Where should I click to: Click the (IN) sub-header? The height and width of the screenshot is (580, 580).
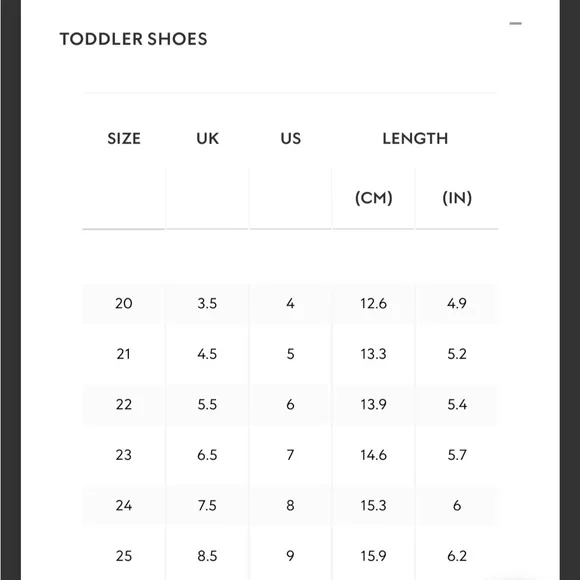tap(457, 198)
